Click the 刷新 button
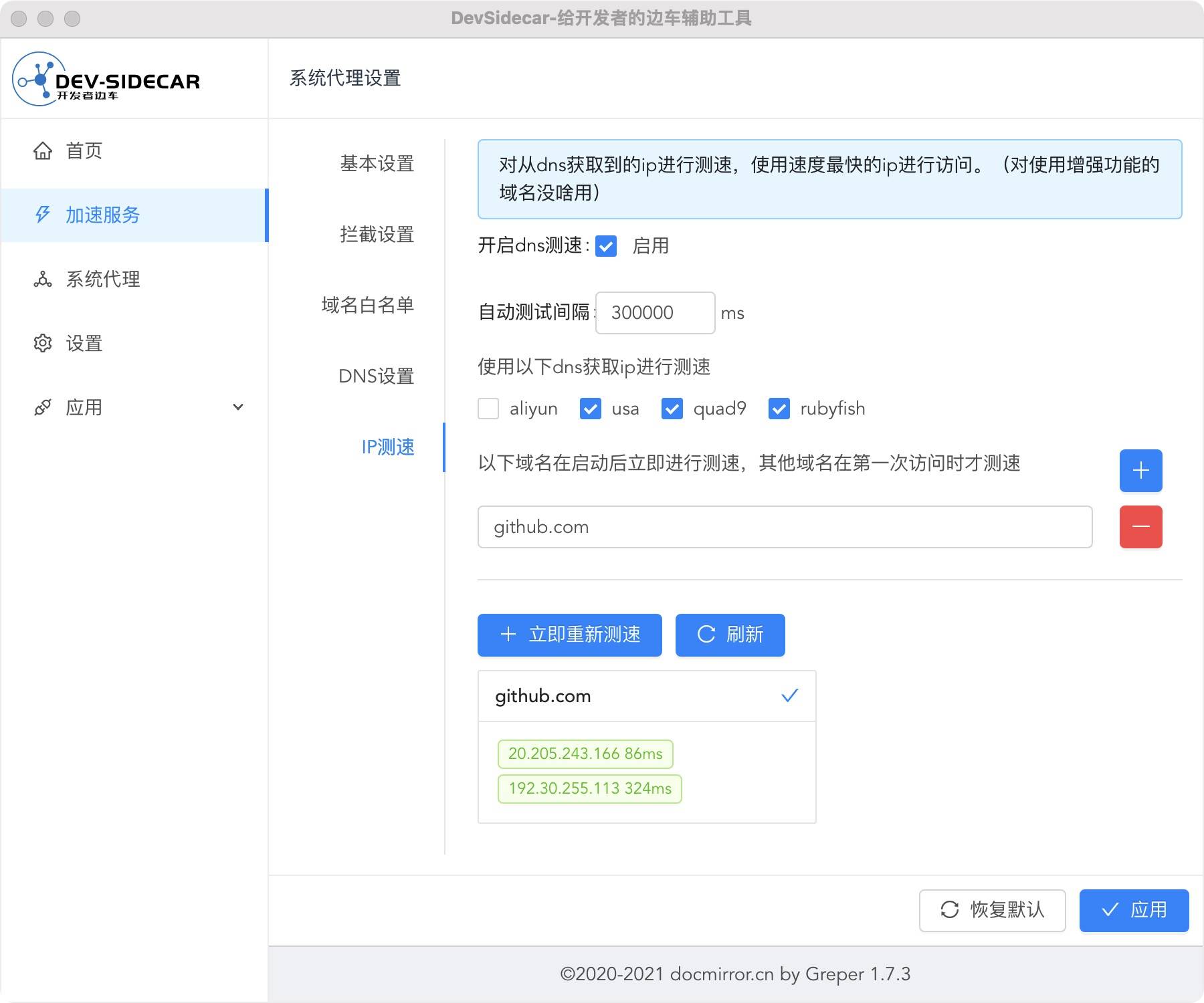This screenshot has width=1204, height=1003. (x=730, y=635)
